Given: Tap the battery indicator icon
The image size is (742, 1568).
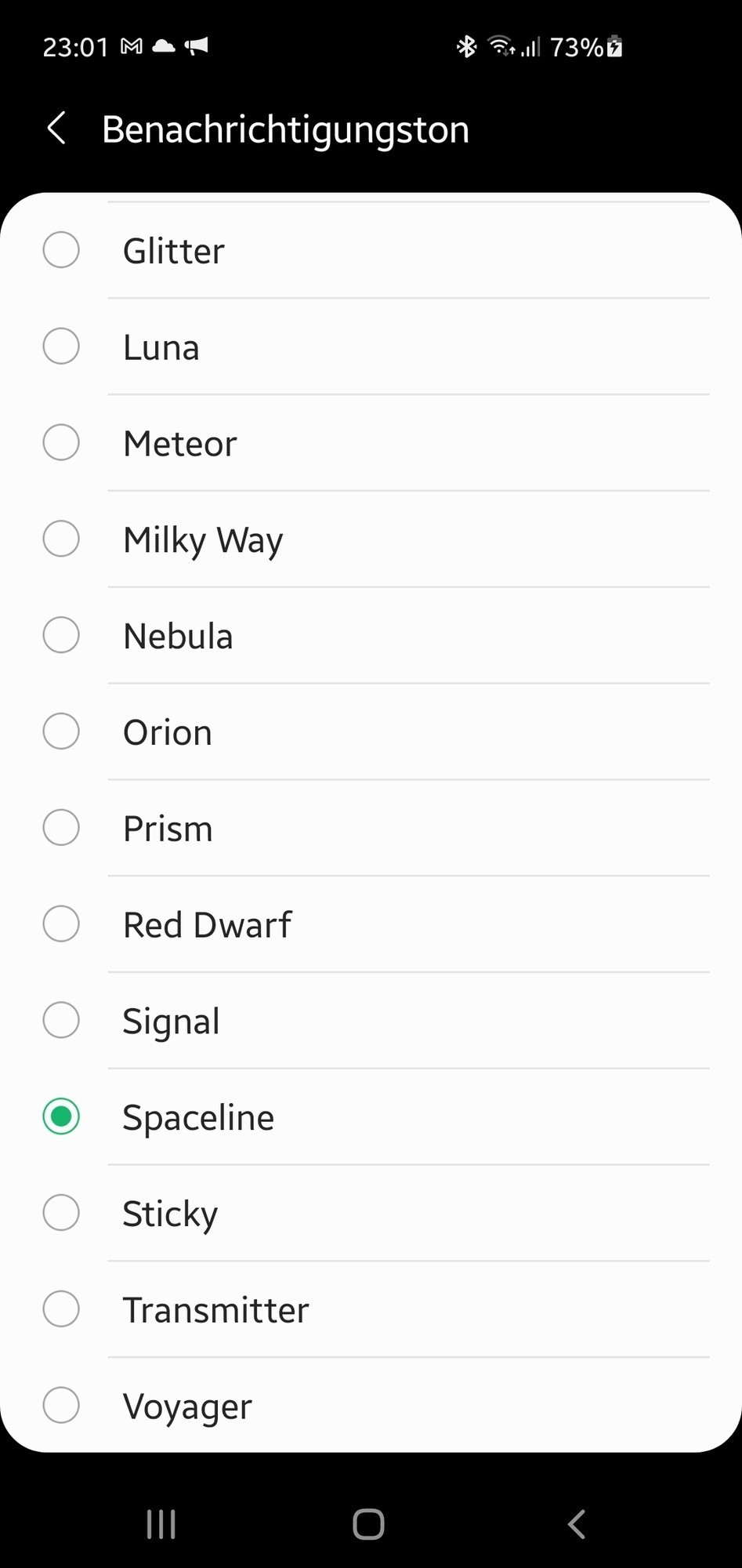Looking at the screenshot, I should [x=615, y=47].
